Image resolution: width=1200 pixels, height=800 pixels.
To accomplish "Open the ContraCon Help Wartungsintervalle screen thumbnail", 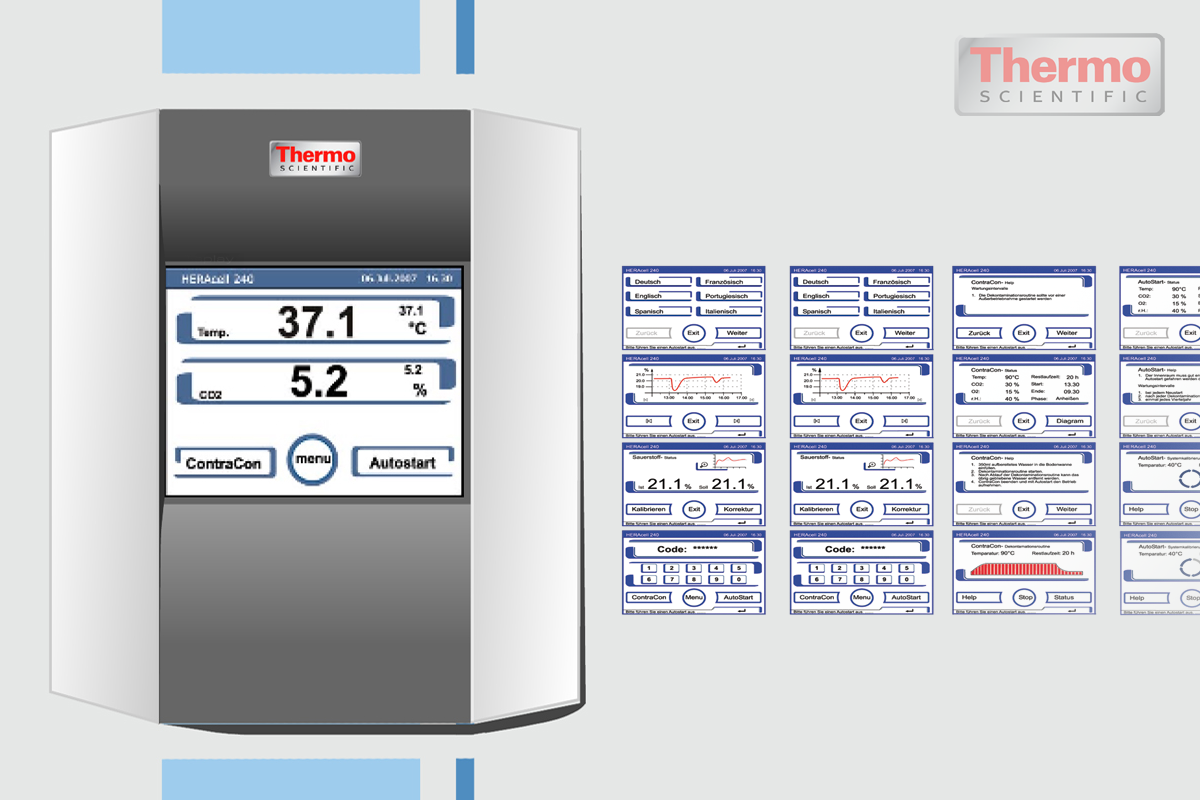I will pos(1023,307).
